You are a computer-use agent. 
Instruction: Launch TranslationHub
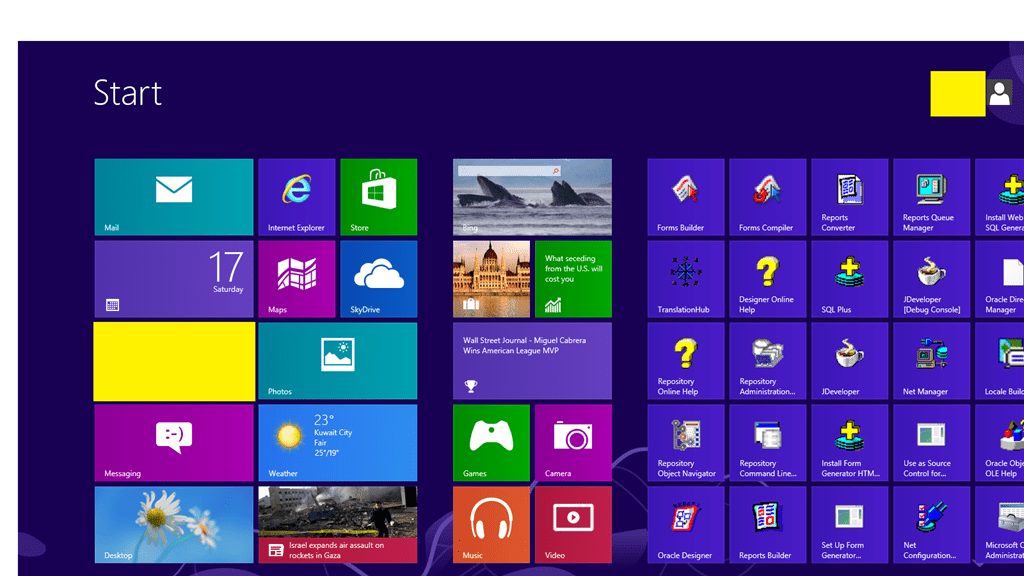686,279
